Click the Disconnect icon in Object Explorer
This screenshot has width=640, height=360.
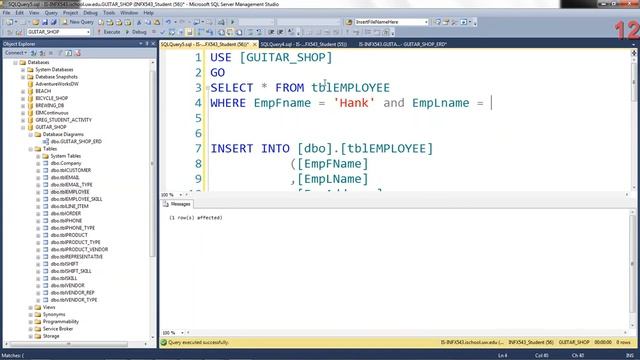pos(42,53)
